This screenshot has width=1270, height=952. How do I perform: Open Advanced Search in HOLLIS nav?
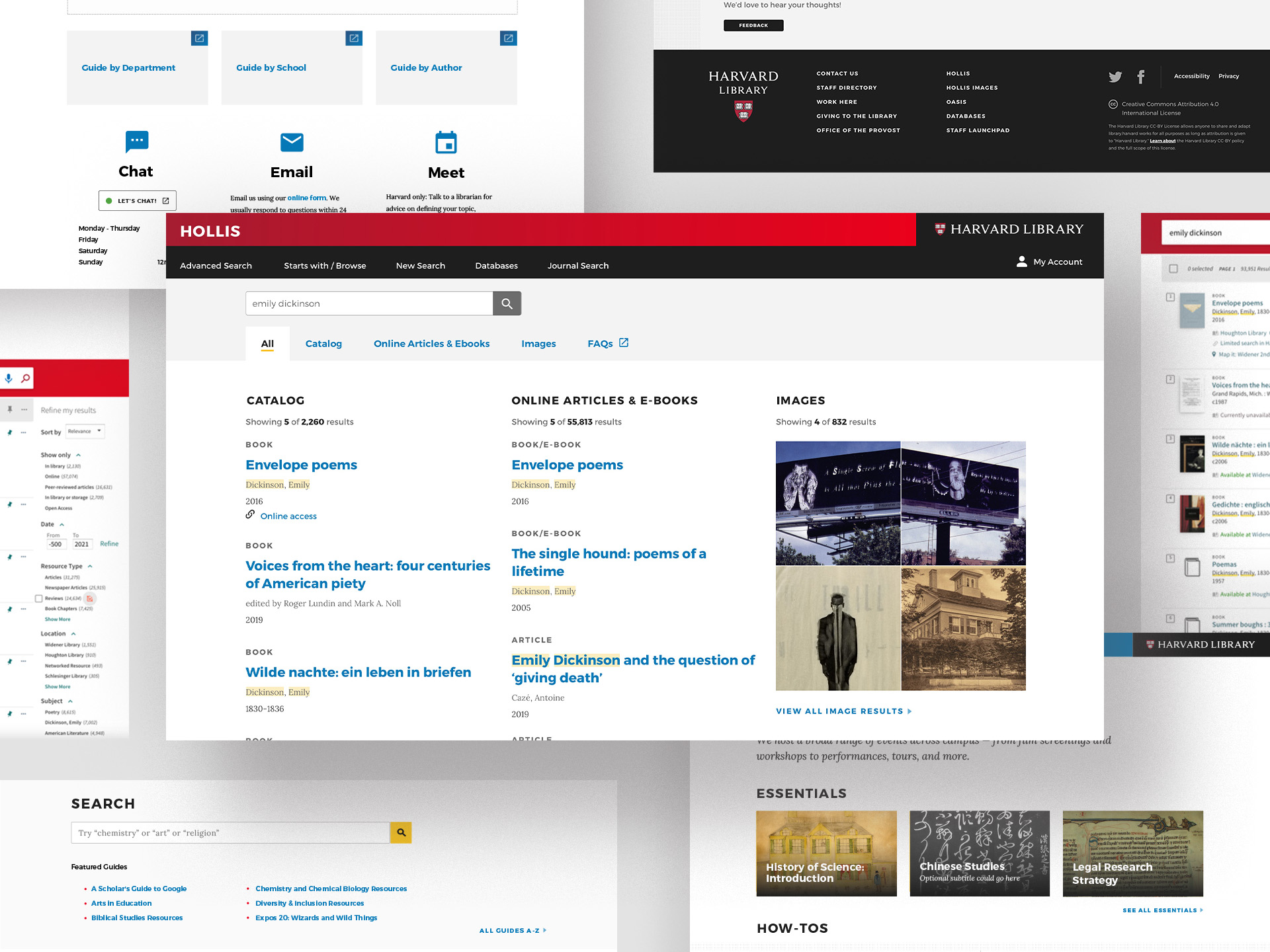[216, 266]
